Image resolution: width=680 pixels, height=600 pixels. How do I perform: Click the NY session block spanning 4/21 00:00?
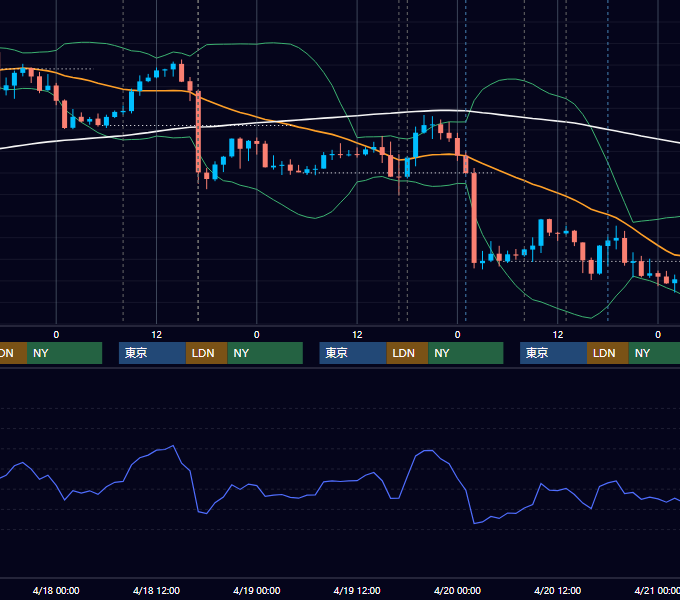(x=654, y=353)
